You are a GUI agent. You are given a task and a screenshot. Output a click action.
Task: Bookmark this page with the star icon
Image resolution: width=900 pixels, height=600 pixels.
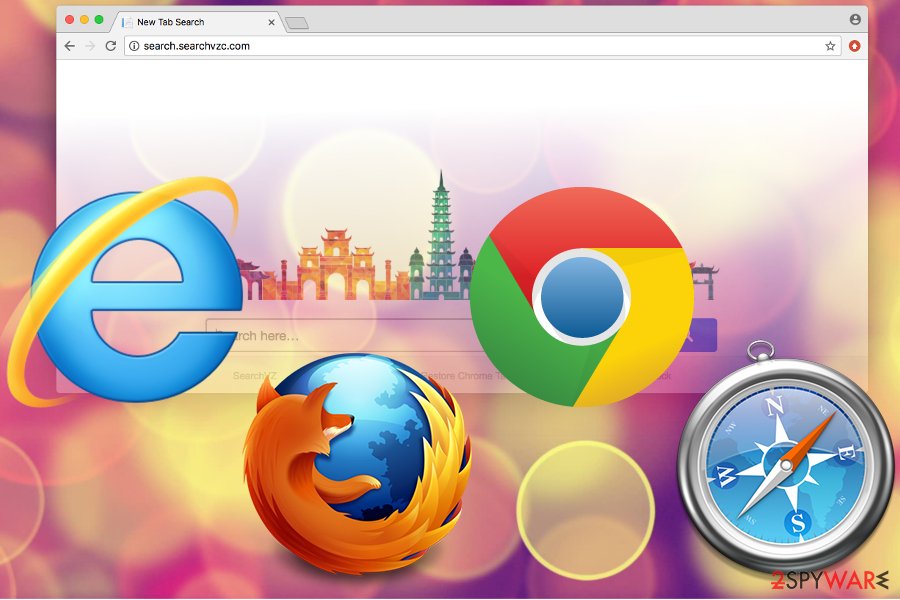830,46
